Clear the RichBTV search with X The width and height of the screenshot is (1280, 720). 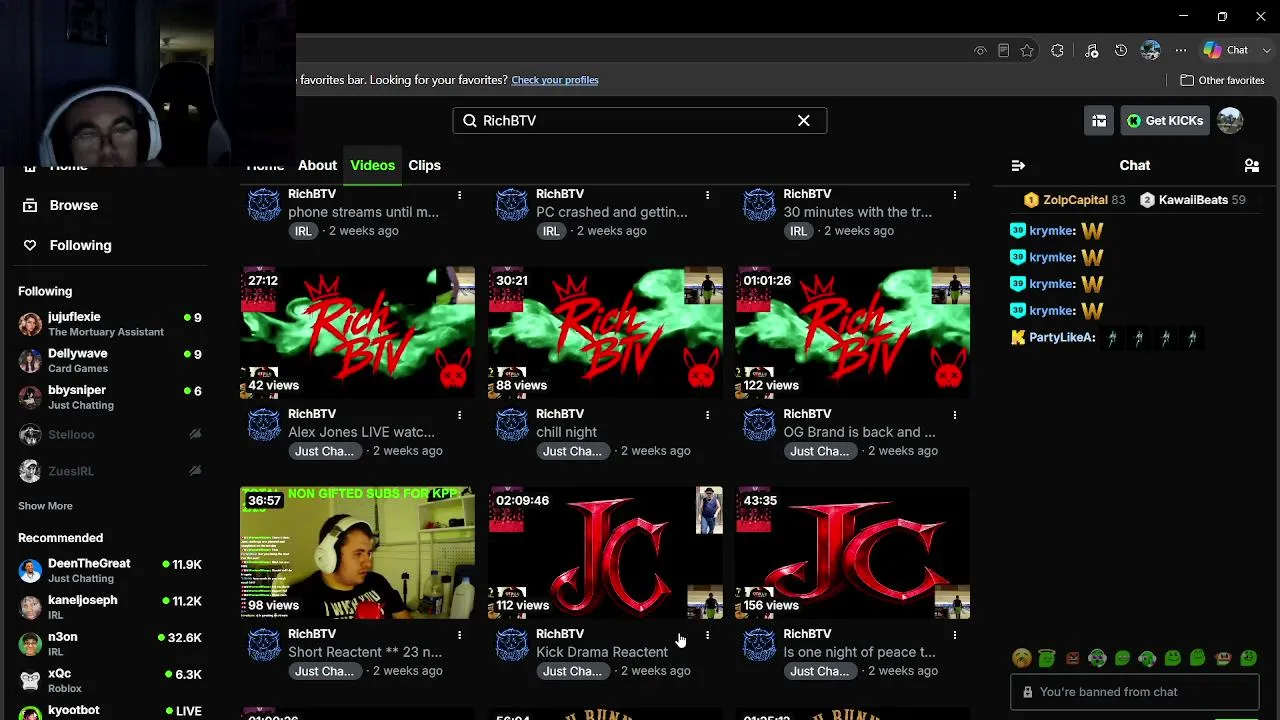tap(804, 121)
